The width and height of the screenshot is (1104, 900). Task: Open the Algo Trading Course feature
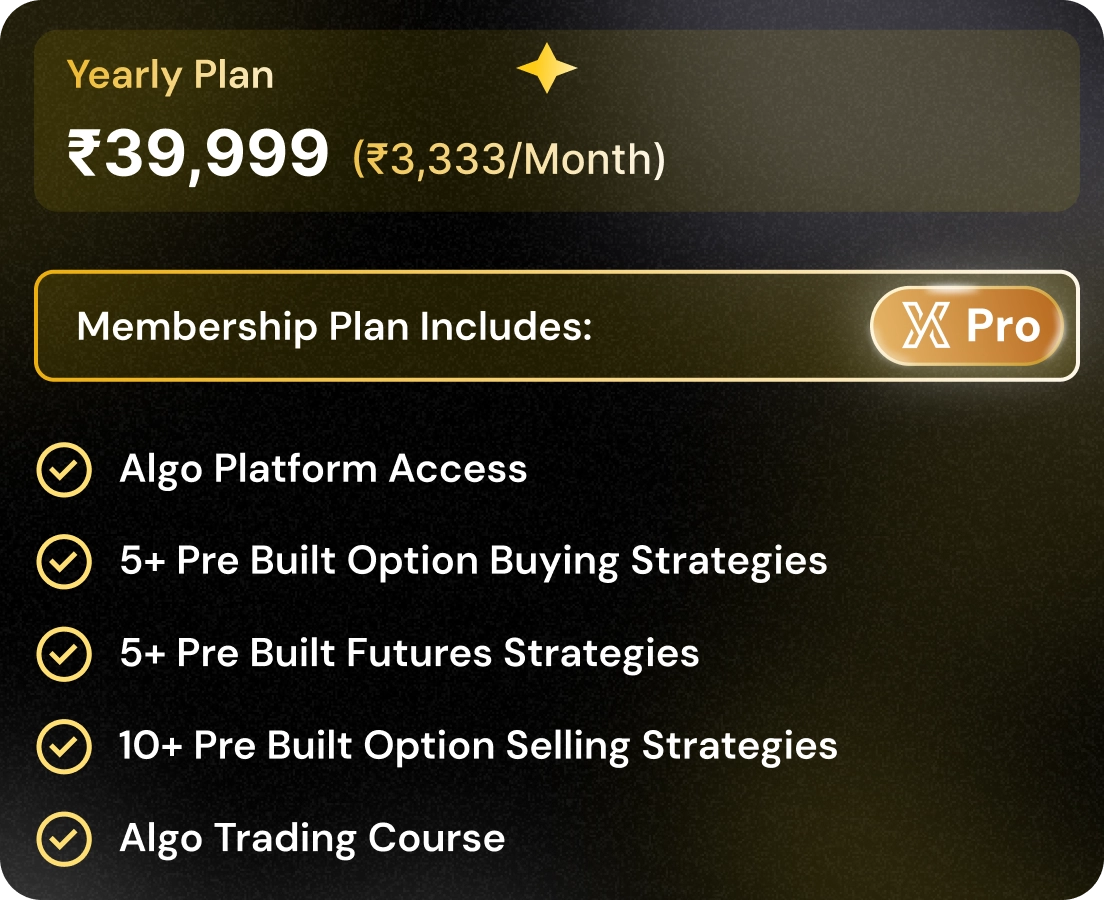(x=311, y=837)
